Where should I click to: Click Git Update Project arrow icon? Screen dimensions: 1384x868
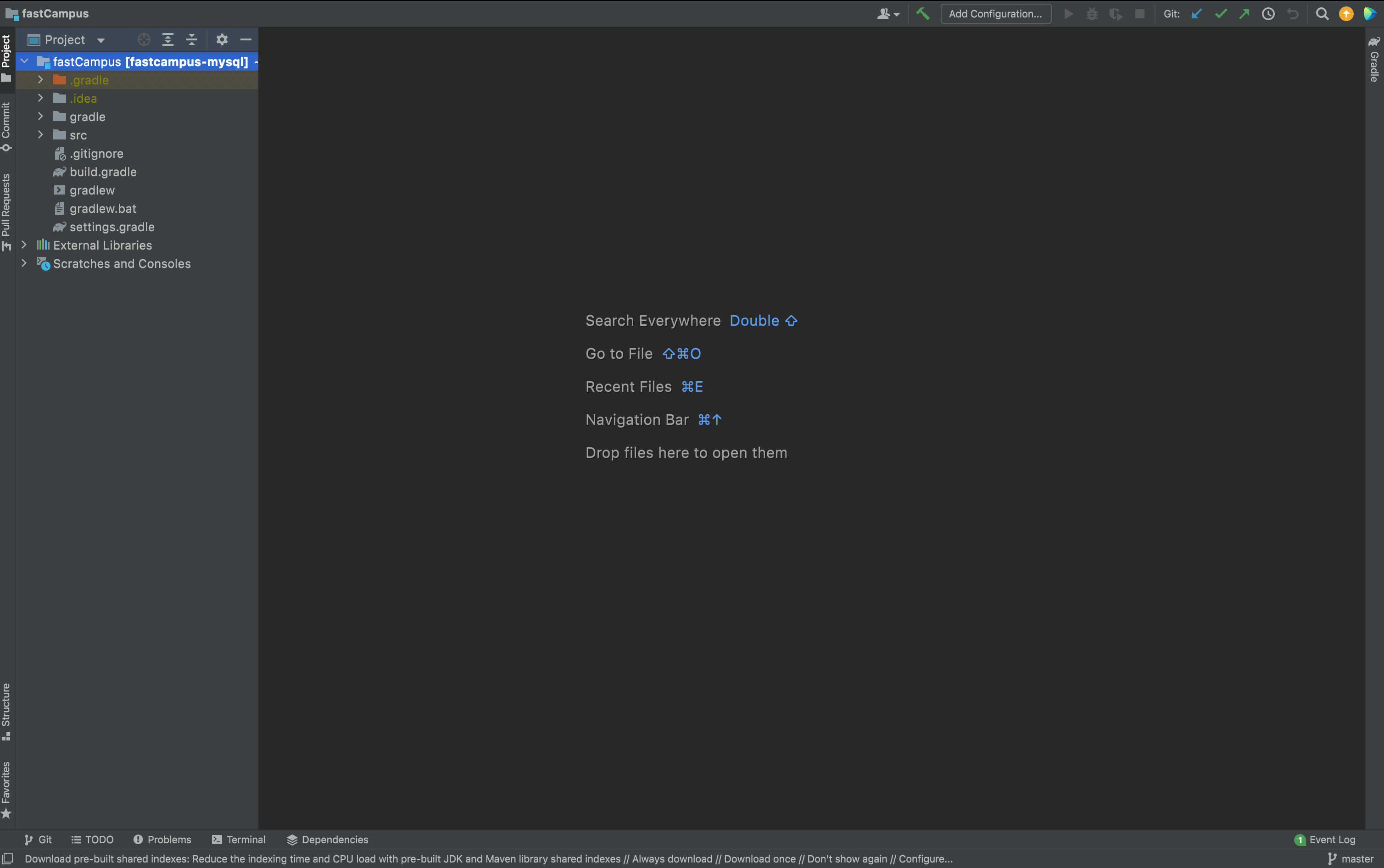[x=1197, y=14]
